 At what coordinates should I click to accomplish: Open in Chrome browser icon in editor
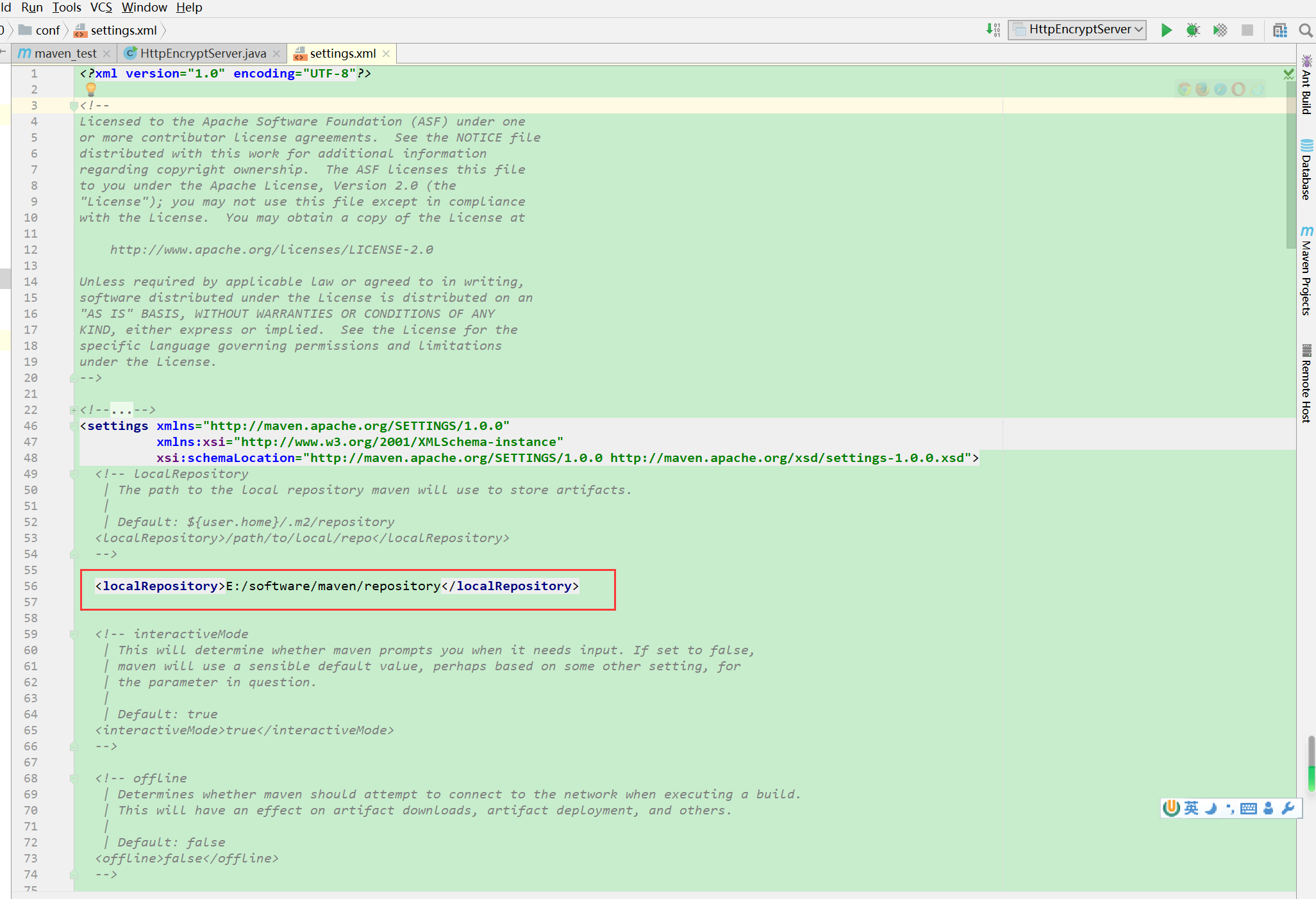[x=1184, y=90]
